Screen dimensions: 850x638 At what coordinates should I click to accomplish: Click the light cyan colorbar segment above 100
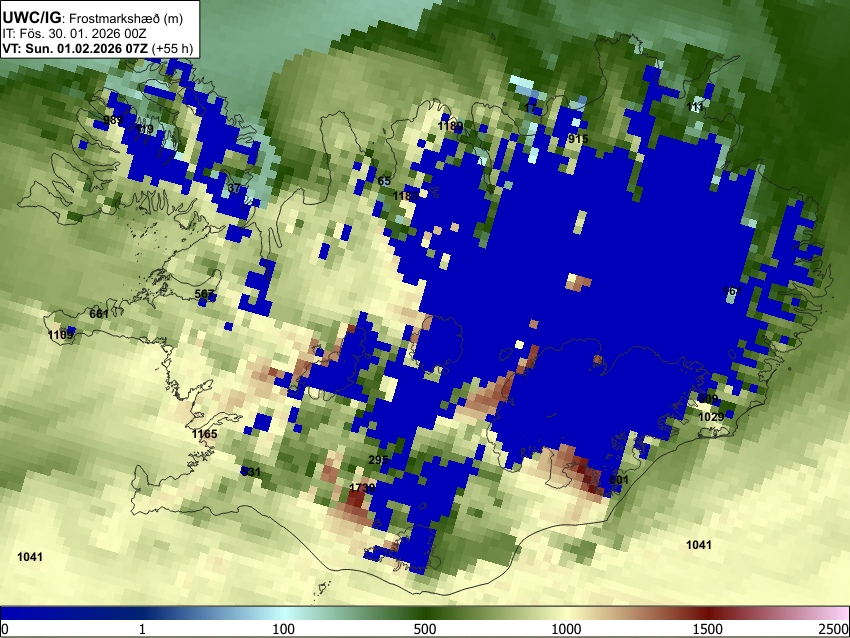[284, 613]
